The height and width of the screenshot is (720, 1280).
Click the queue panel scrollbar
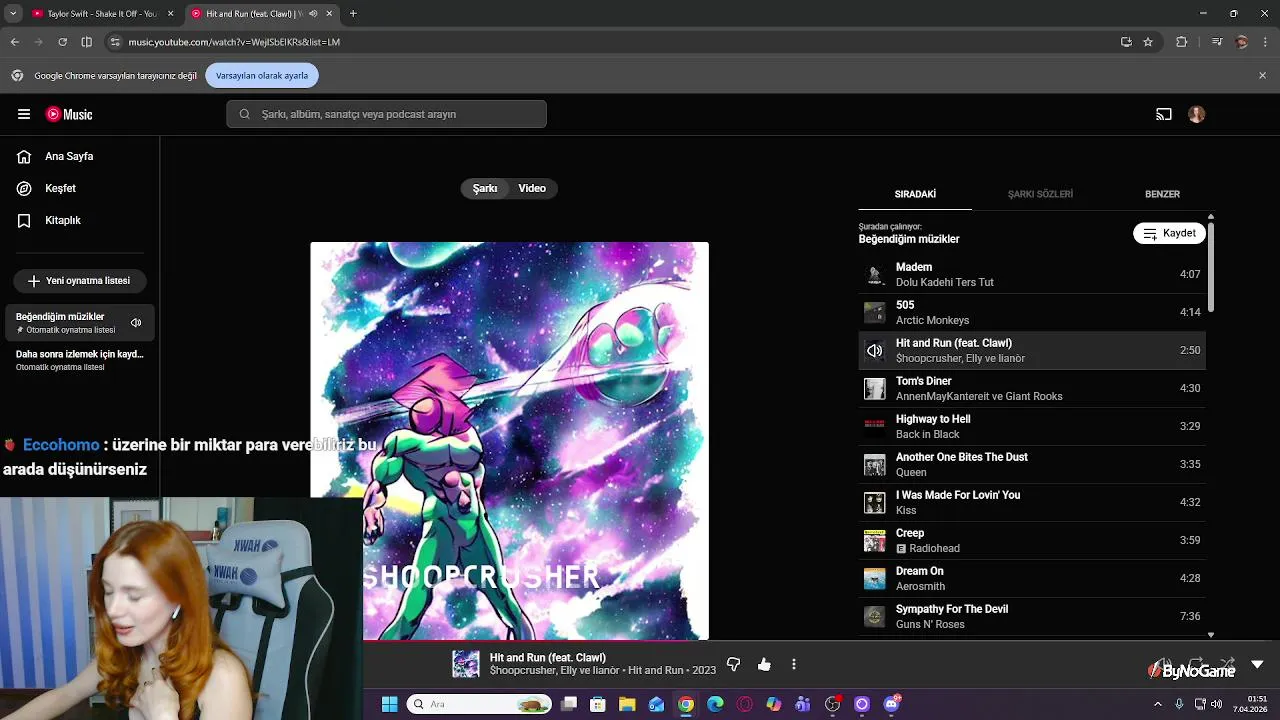point(1210,265)
